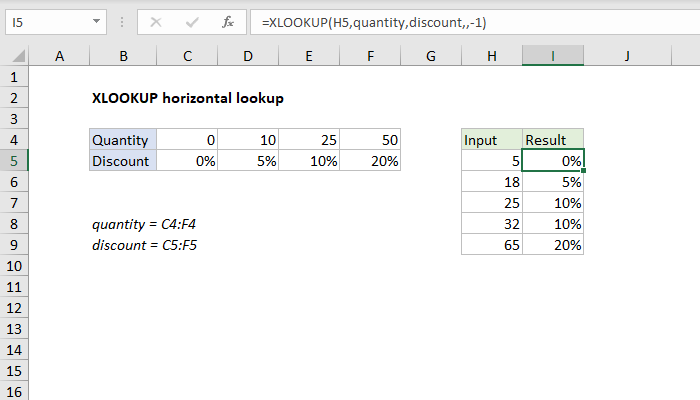Select row 3 header
The image size is (700, 400).
pos(14,119)
